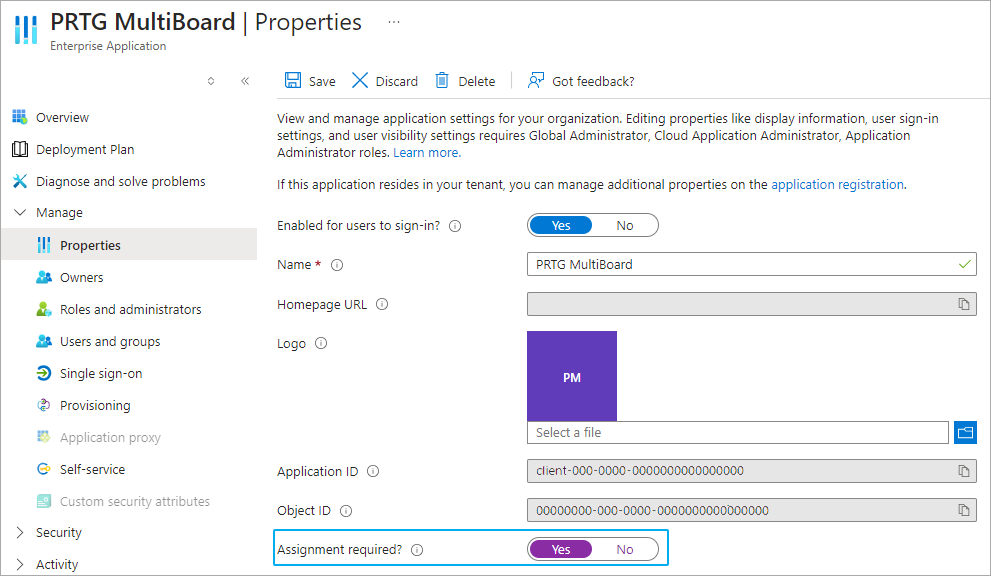Copy the Homepage URL with copy icon

(x=964, y=304)
